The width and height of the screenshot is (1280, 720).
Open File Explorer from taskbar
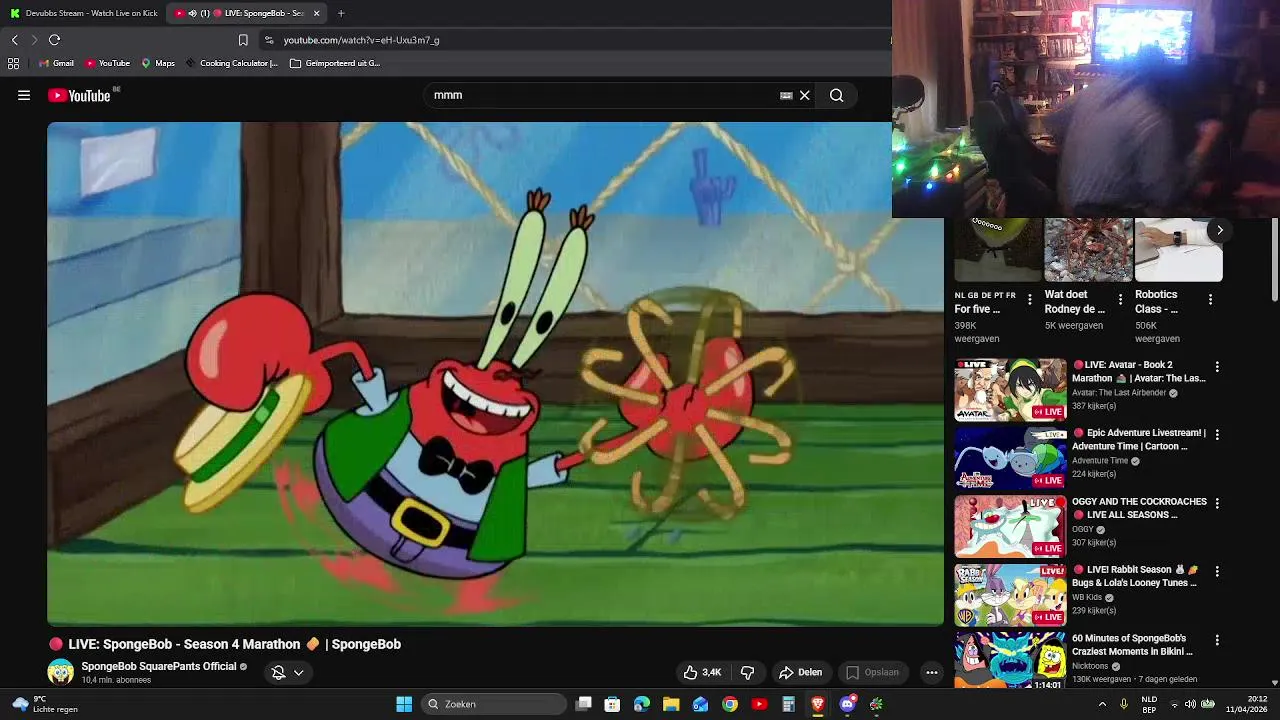(x=671, y=704)
